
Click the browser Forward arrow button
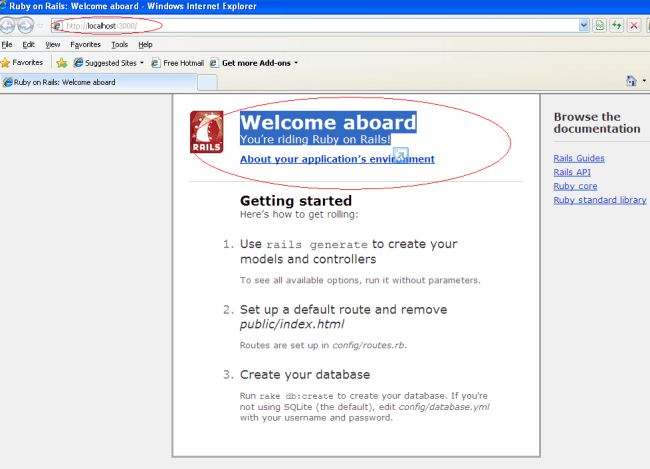26,26
